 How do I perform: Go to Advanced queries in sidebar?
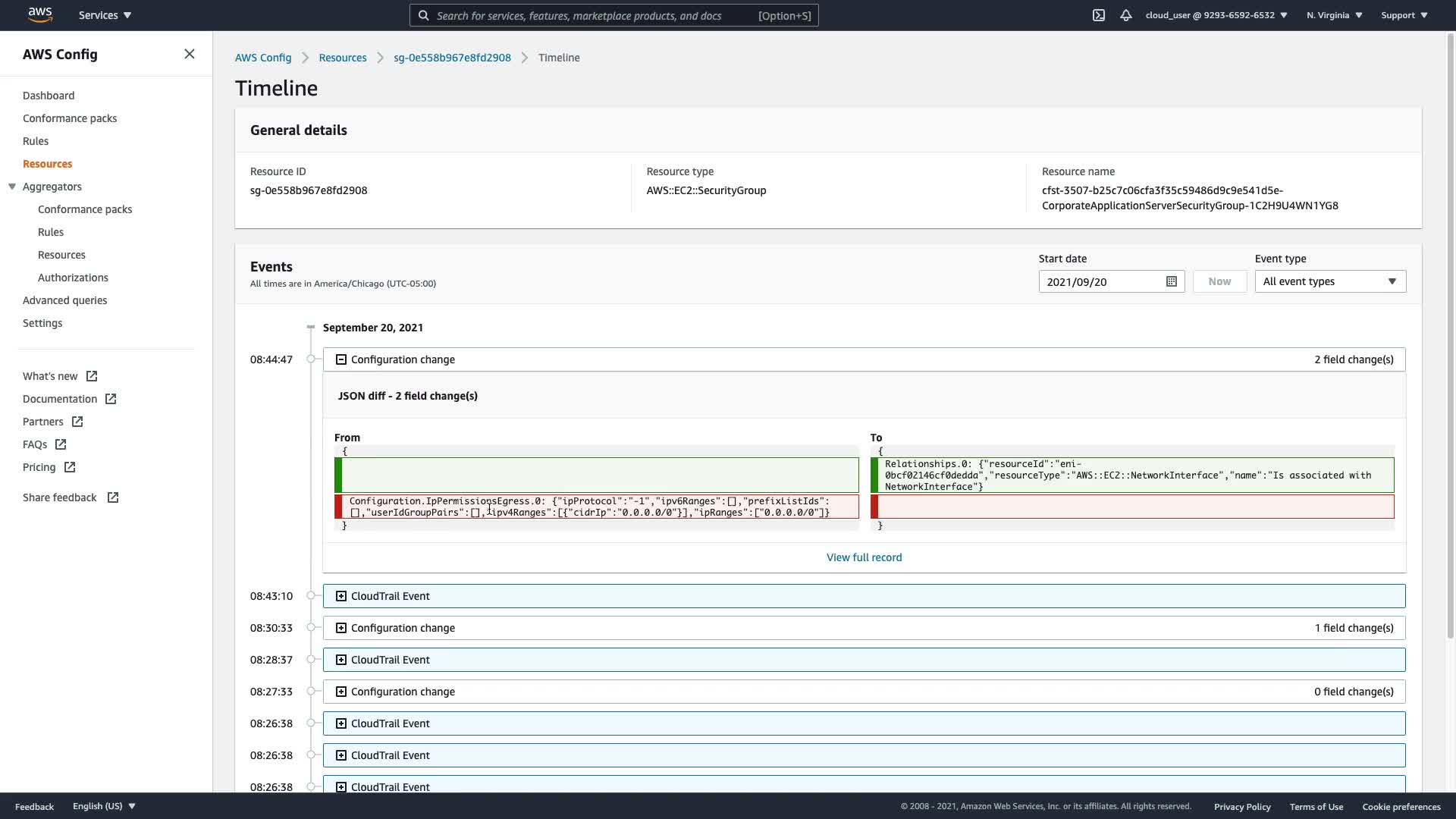(x=64, y=300)
